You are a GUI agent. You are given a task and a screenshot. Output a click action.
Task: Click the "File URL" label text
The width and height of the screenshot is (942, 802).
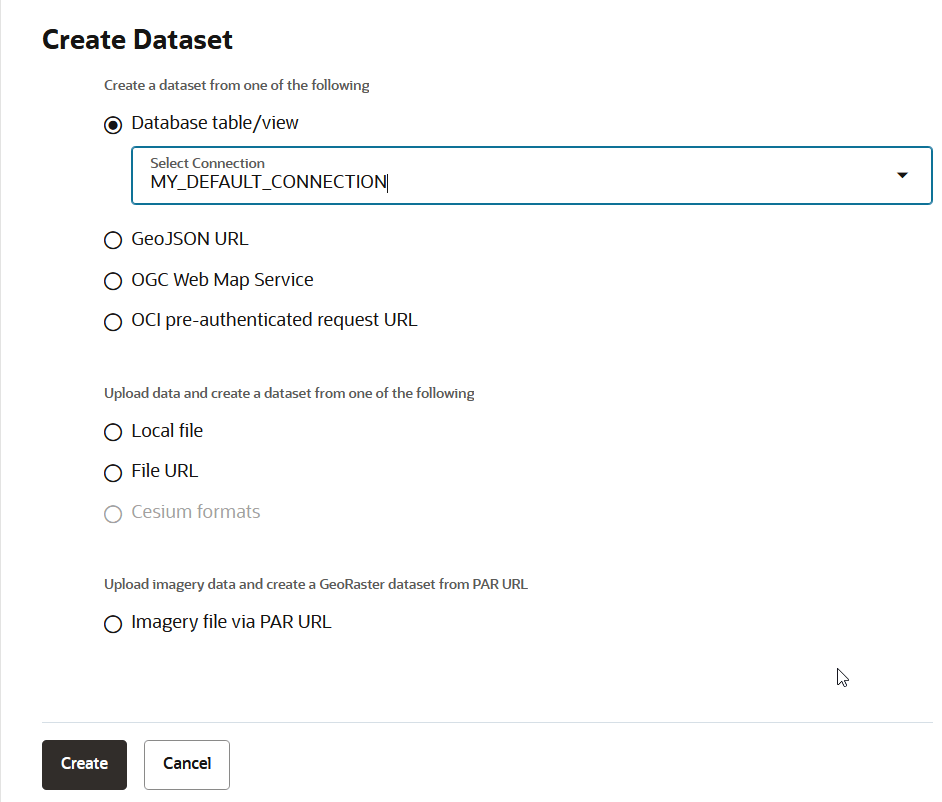[165, 471]
